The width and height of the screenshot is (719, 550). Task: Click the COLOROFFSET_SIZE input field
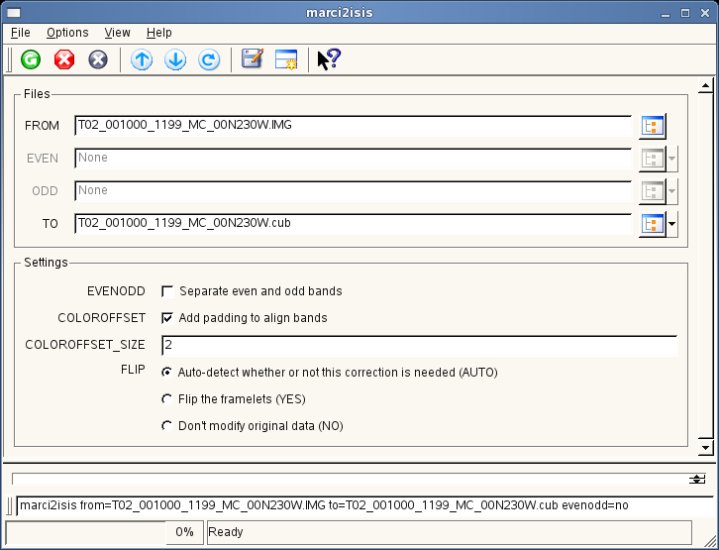[418, 345]
